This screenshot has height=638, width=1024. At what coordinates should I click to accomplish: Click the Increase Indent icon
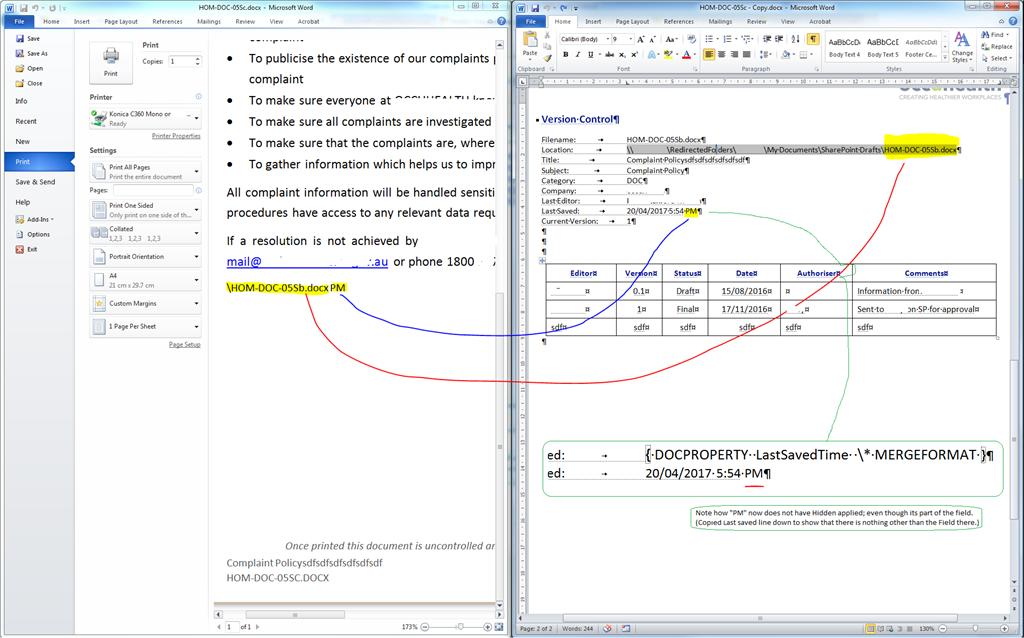point(779,39)
